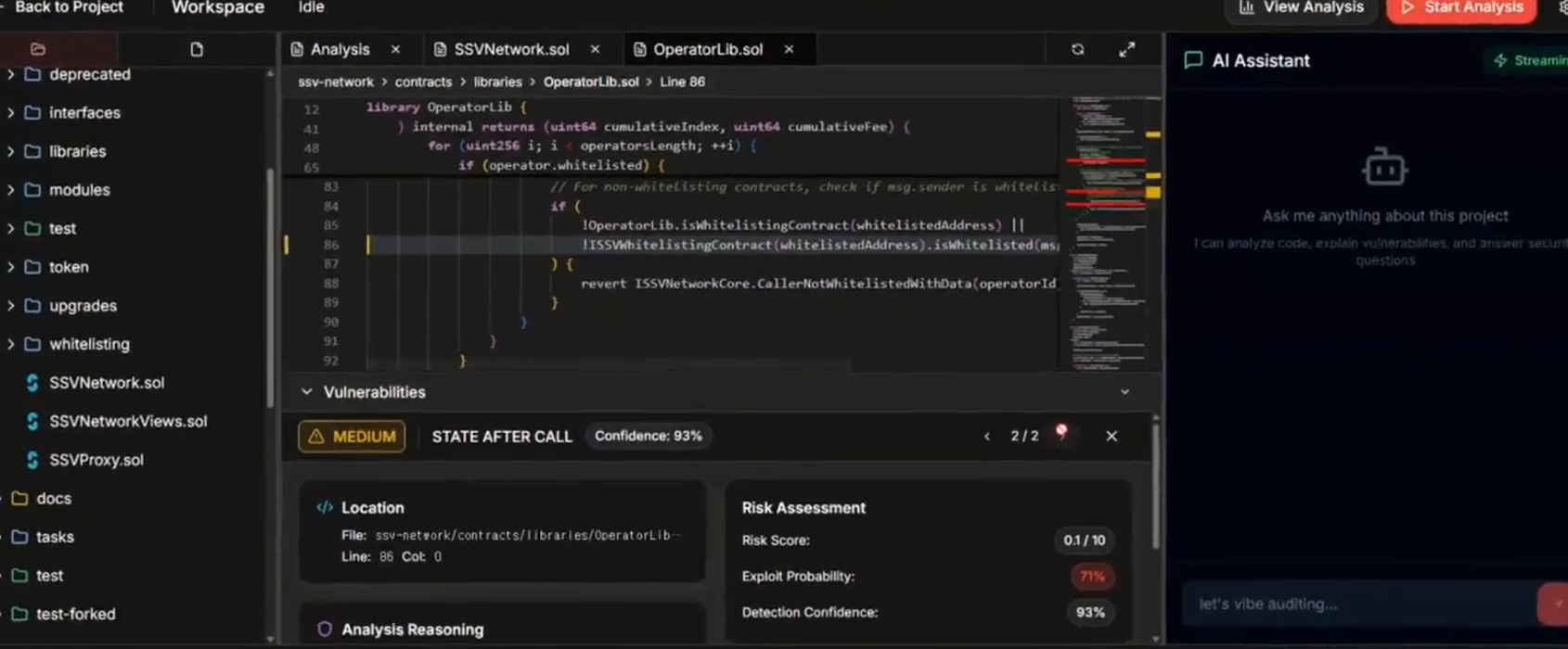This screenshot has height=649, width=1568.
Task: Dismiss the vulnerability panel with X icon
Action: click(1111, 436)
